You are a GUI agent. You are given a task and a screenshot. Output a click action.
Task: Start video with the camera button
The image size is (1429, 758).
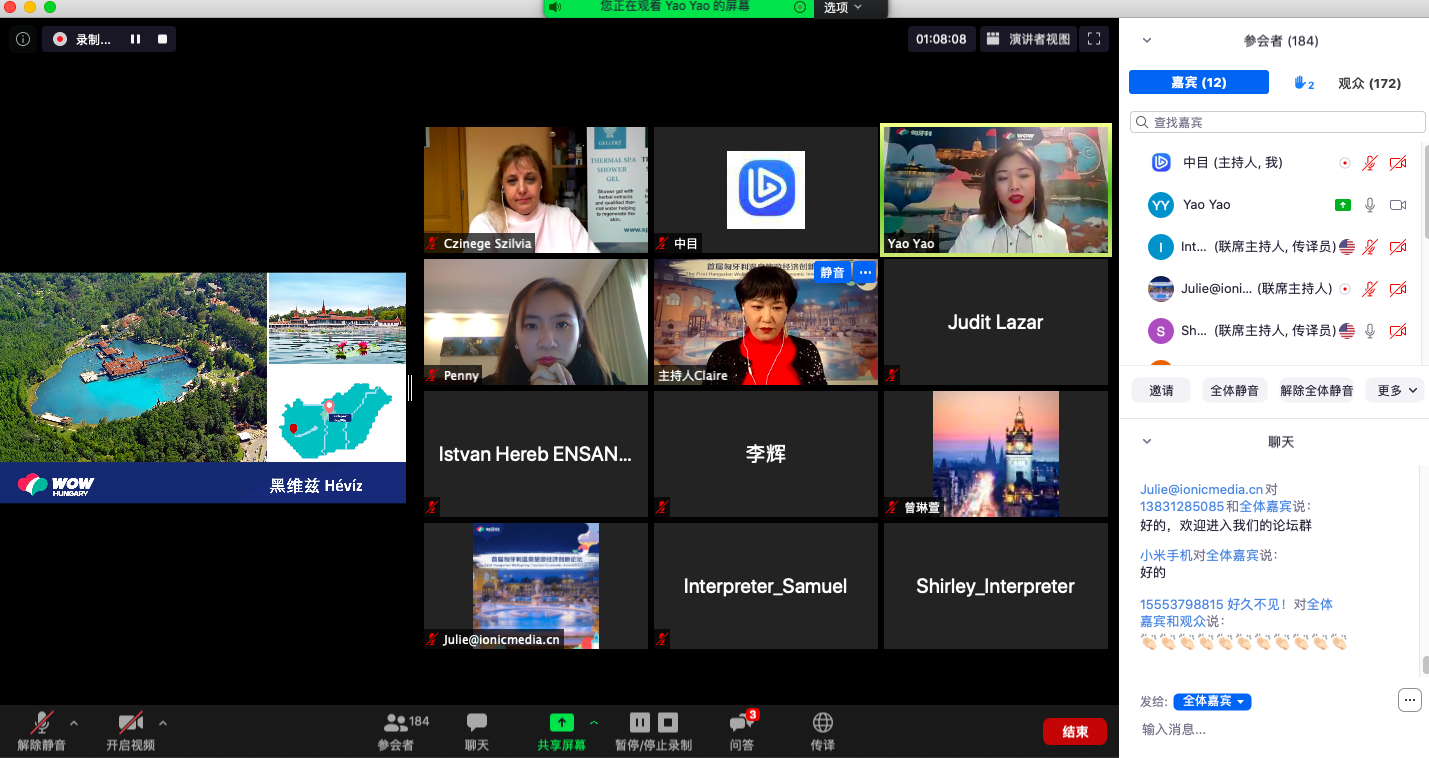tap(130, 731)
